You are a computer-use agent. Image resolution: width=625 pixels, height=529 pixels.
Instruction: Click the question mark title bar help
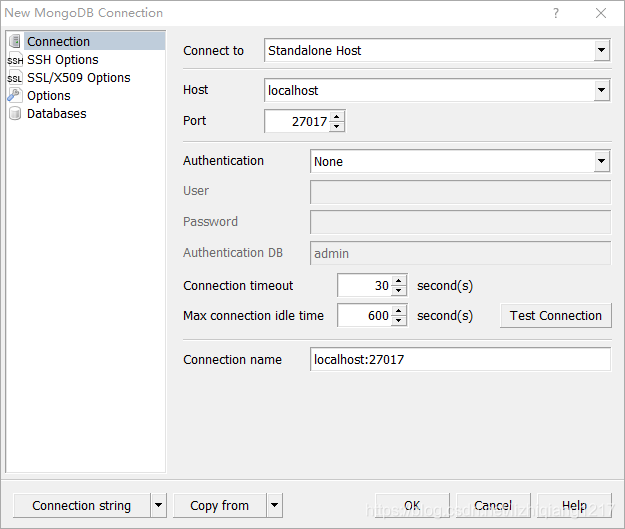coord(556,13)
